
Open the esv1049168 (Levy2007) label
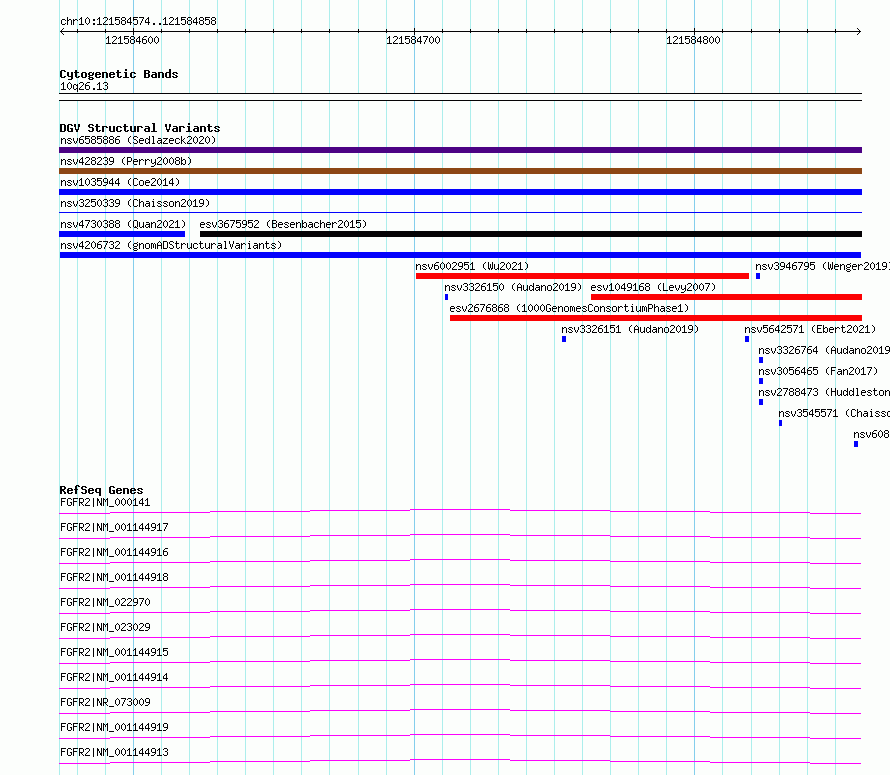click(x=653, y=287)
